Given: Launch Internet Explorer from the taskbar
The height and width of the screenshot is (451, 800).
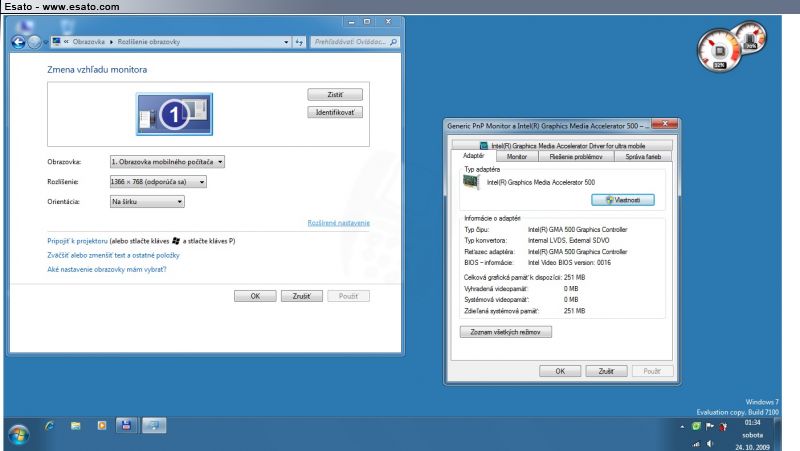Looking at the screenshot, I should tap(49, 425).
